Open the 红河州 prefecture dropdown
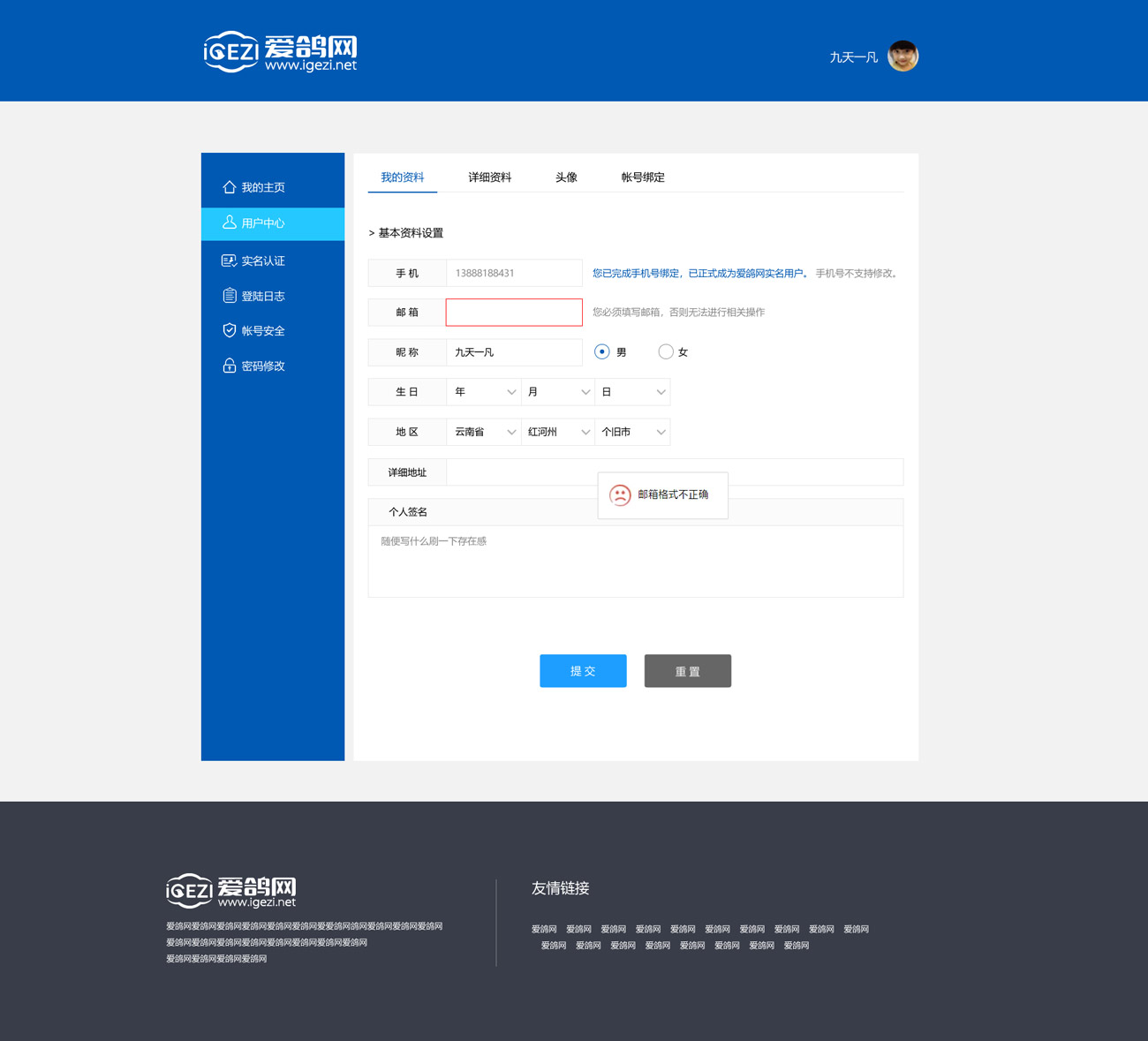 [558, 432]
